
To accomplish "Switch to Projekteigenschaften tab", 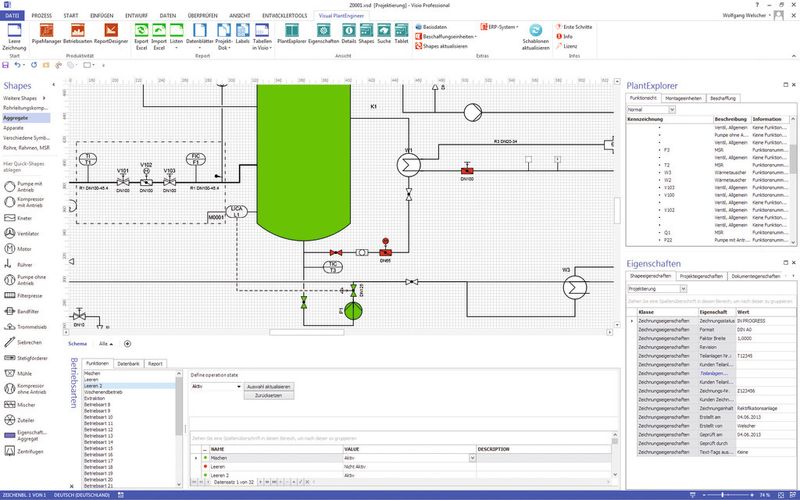I will [x=701, y=276].
